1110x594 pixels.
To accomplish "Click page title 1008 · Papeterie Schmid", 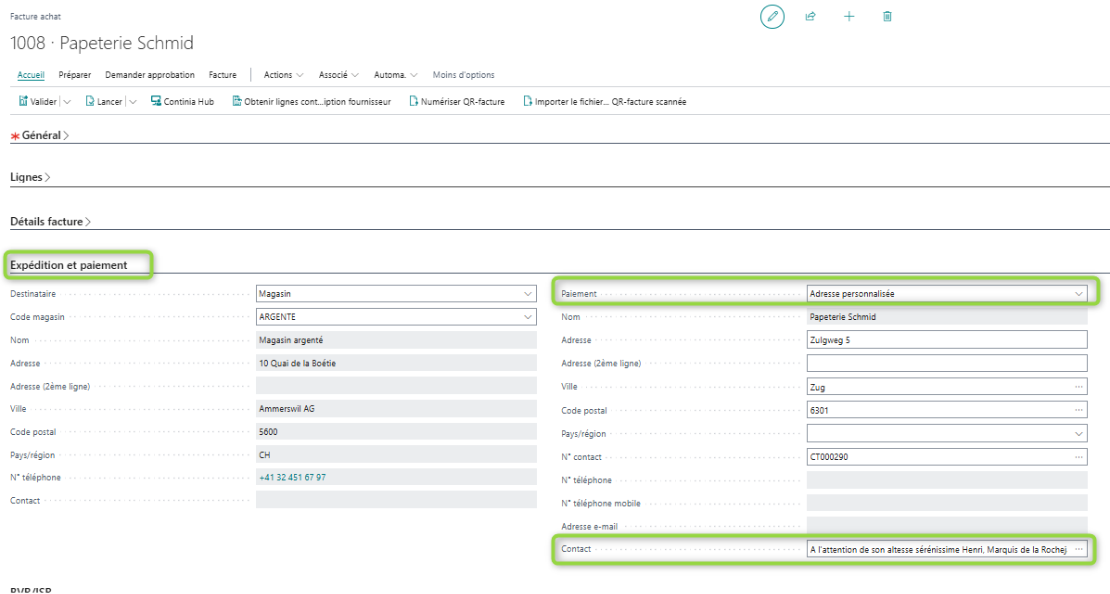I will (x=102, y=43).
